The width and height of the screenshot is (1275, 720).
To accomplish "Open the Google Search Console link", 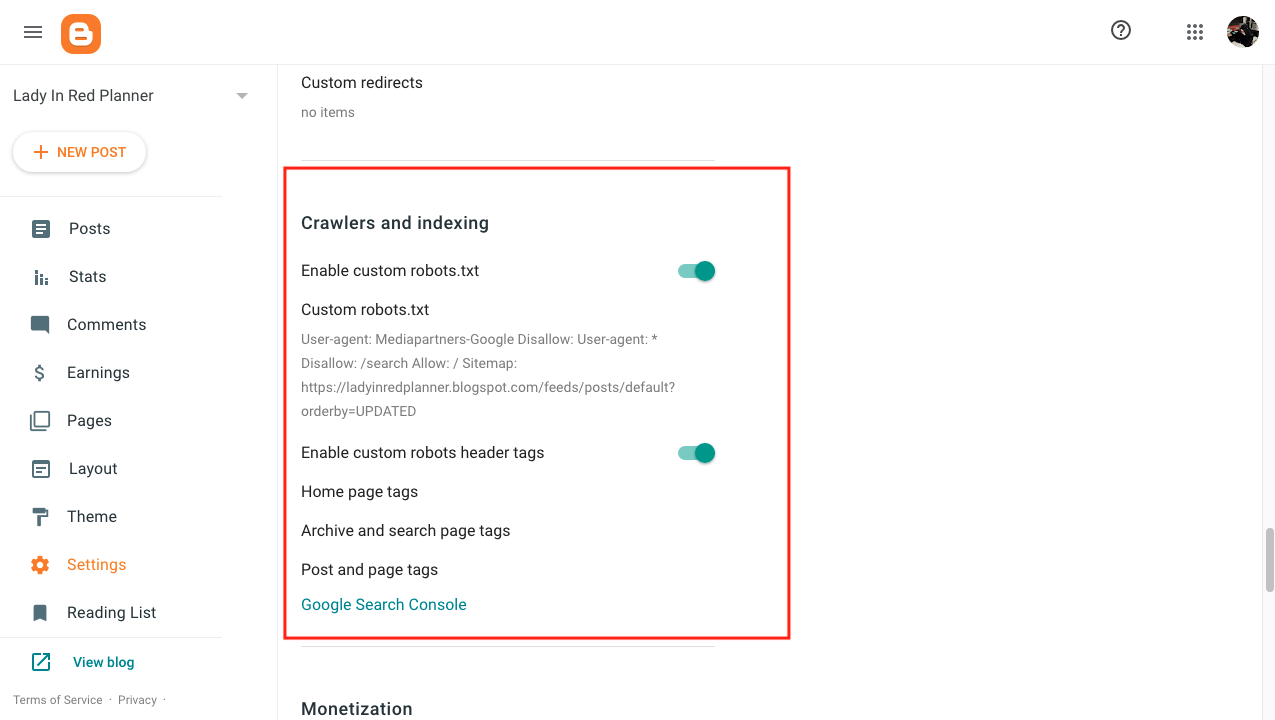I will [384, 605].
